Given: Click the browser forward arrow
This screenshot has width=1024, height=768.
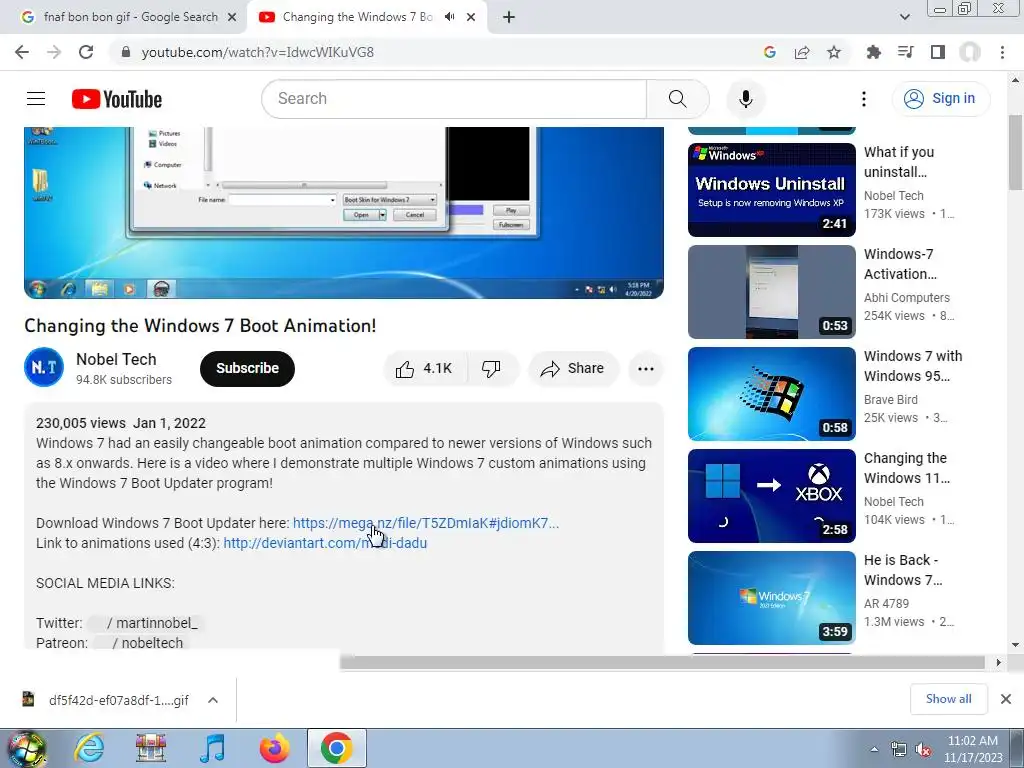Looking at the screenshot, I should coord(54,52).
